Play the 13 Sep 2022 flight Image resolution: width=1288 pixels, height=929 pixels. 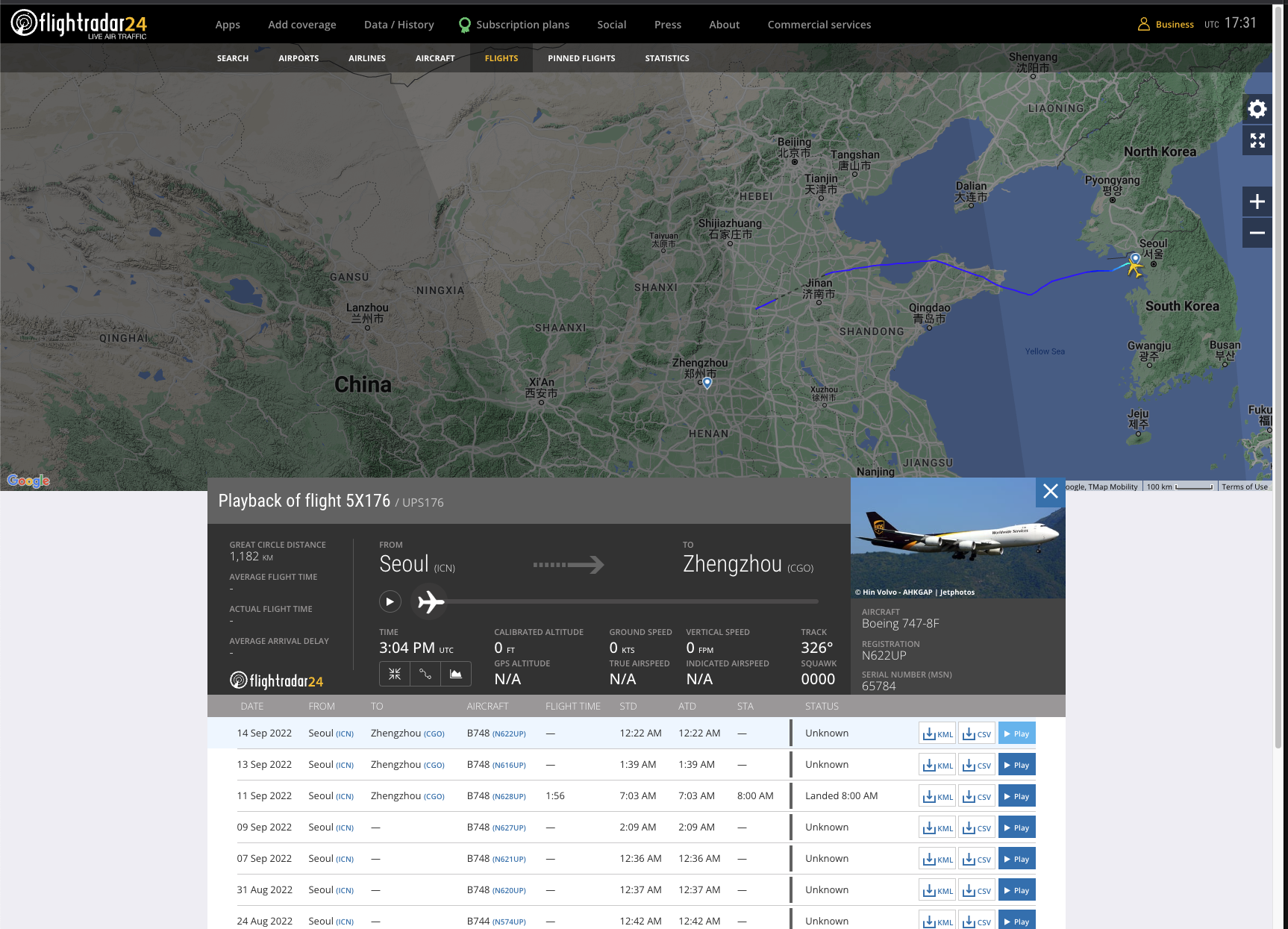1016,765
